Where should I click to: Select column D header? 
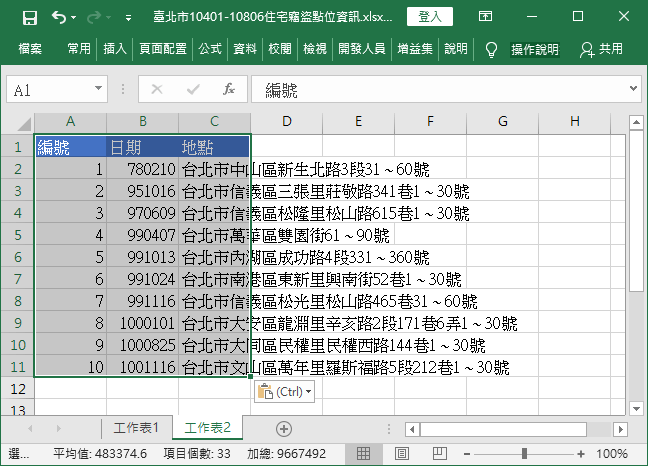tap(286, 121)
